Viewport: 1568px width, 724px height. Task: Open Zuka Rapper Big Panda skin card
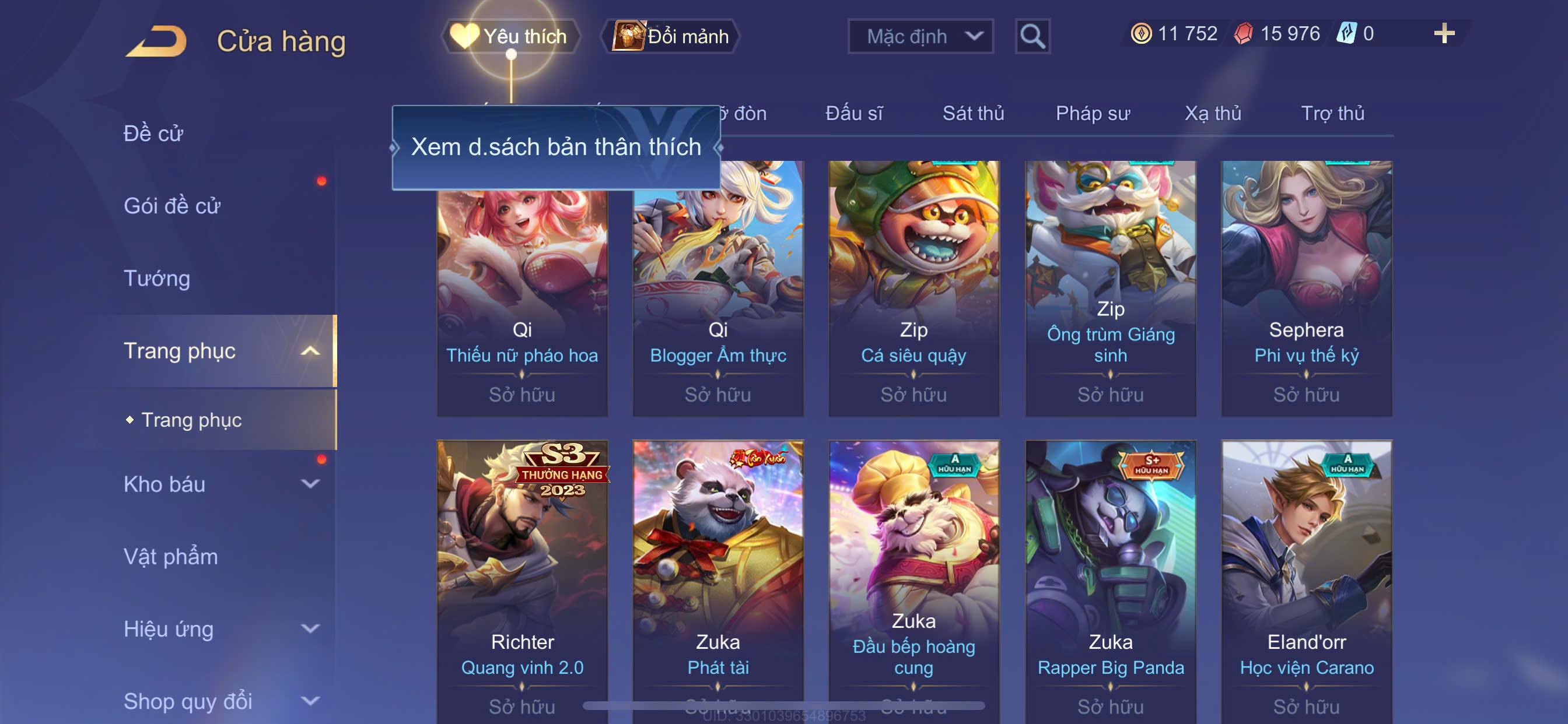tap(1110, 581)
